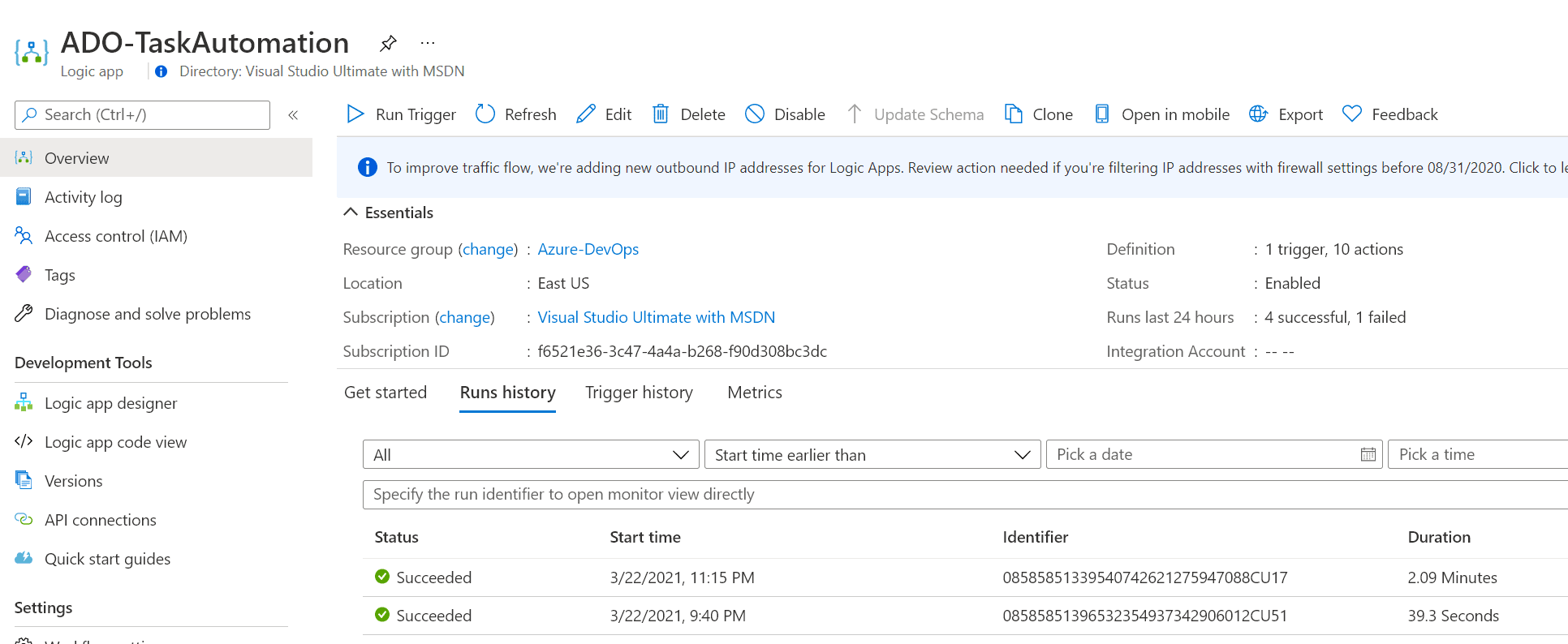Open the Start time earlier than dropdown
The width and height of the screenshot is (1568, 644).
[x=873, y=454]
